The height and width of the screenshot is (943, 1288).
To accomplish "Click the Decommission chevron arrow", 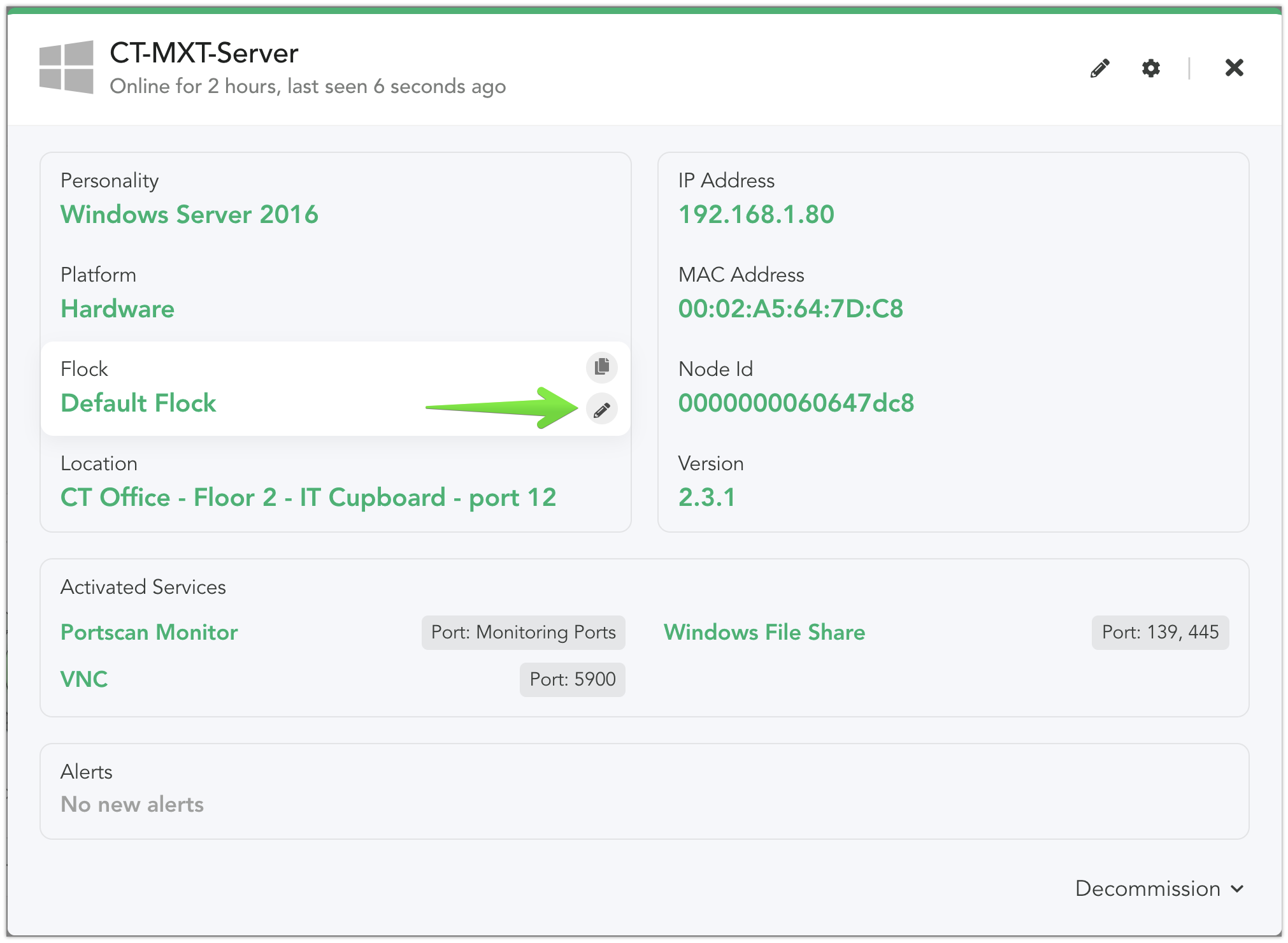I will pos(1237,889).
